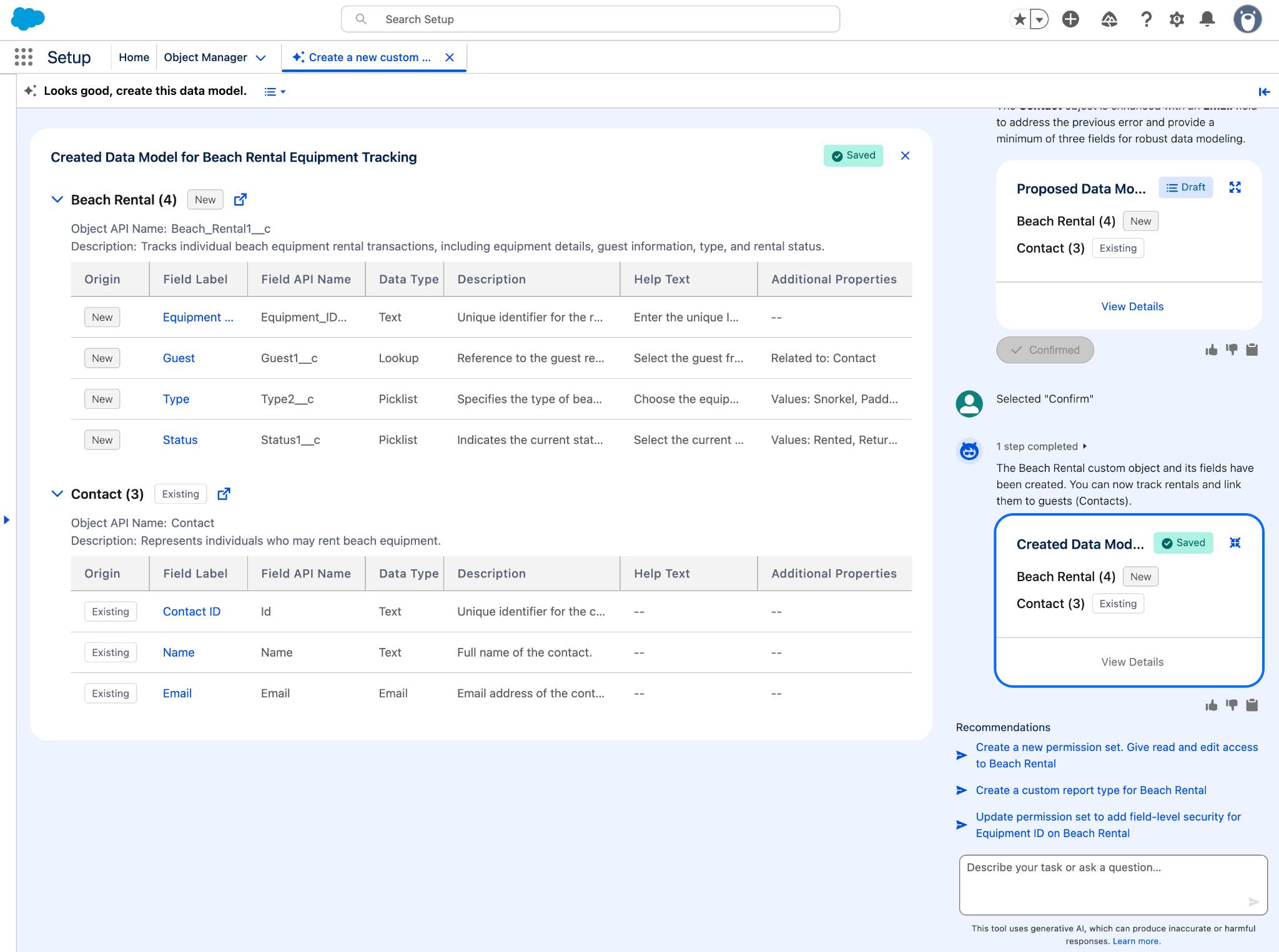Open the setup gear menu

[1177, 19]
